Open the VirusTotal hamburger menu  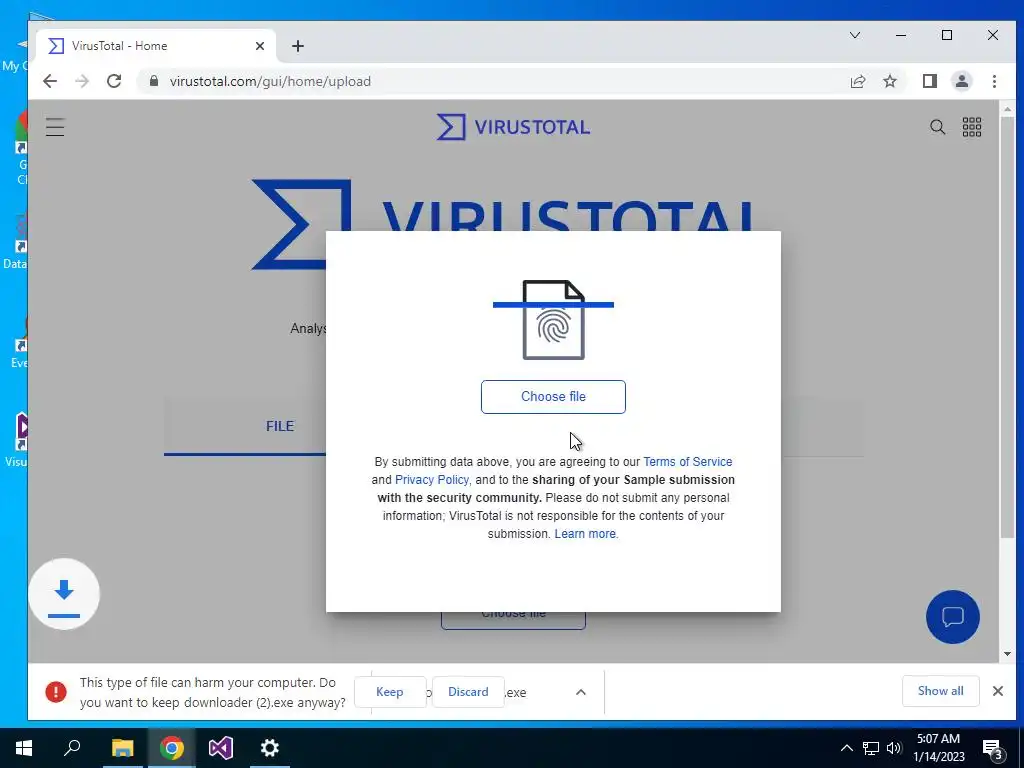(55, 127)
